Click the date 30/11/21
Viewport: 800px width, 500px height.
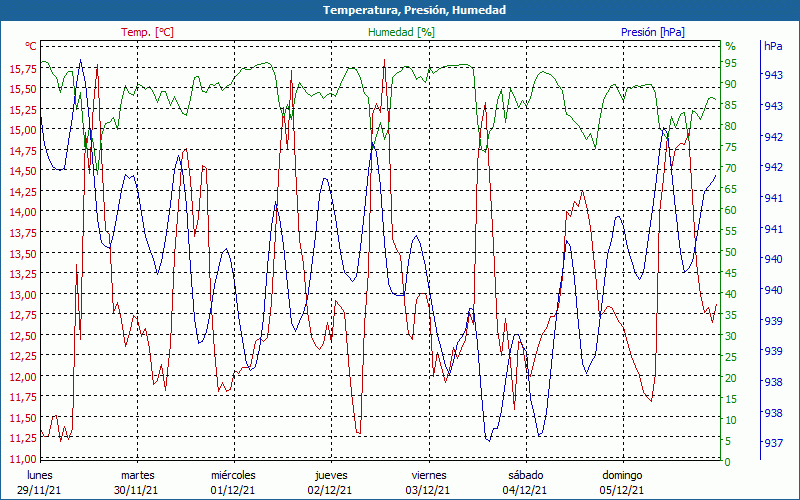(136, 490)
